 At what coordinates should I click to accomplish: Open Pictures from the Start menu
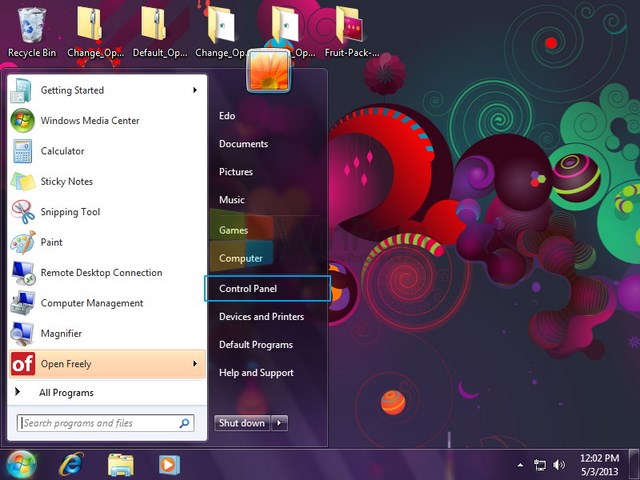click(x=236, y=172)
